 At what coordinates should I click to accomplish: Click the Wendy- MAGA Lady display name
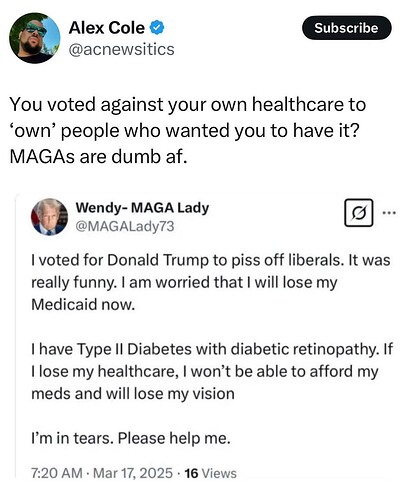pos(142,208)
